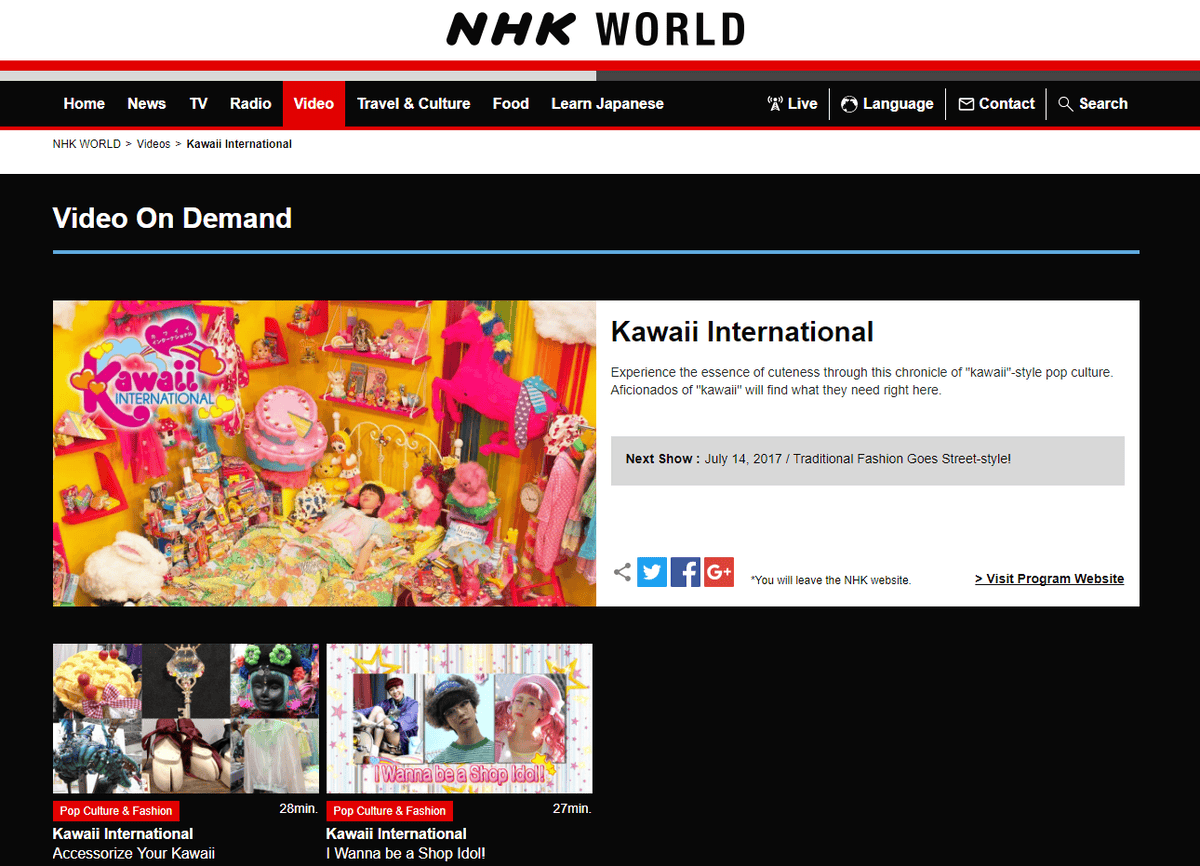This screenshot has height=866, width=1200.
Task: Click the Kawaii International breadcrumb text
Action: (x=239, y=144)
